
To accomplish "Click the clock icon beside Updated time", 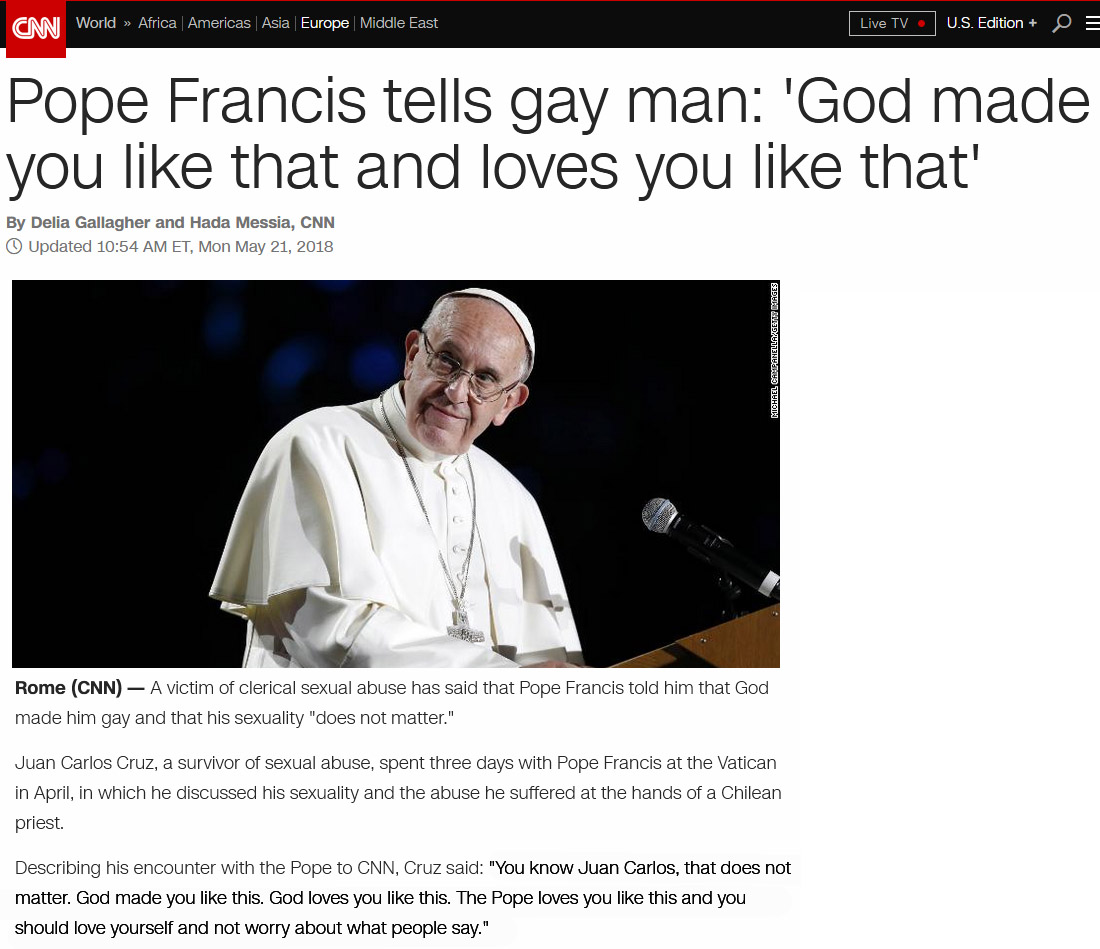I will tap(14, 246).
